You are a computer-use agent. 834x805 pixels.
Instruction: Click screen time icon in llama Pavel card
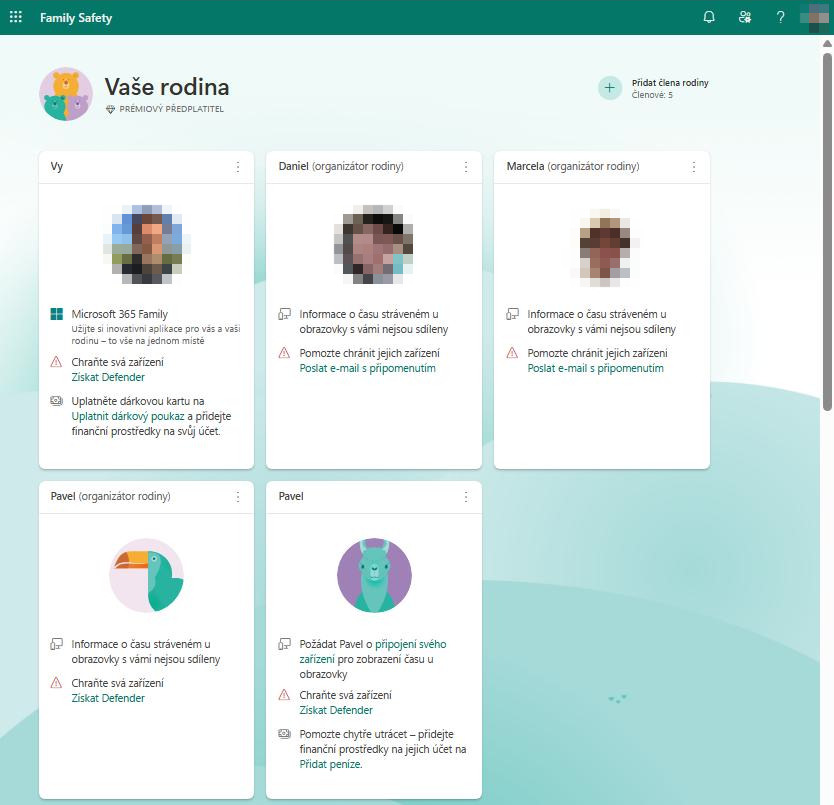285,644
